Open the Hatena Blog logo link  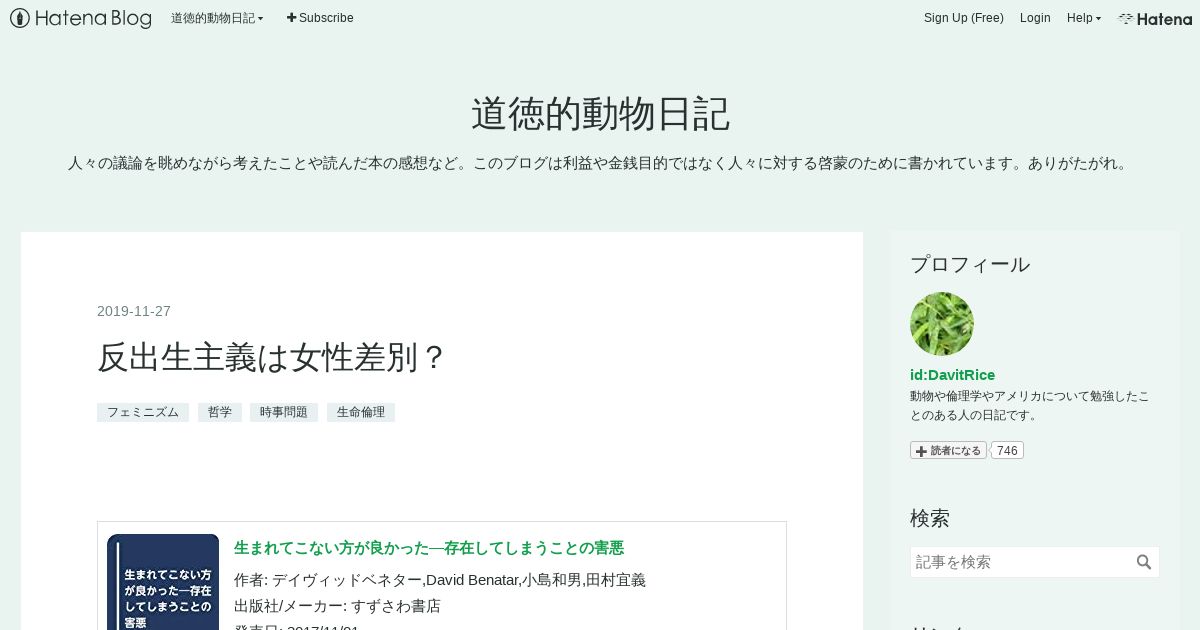(x=81, y=18)
